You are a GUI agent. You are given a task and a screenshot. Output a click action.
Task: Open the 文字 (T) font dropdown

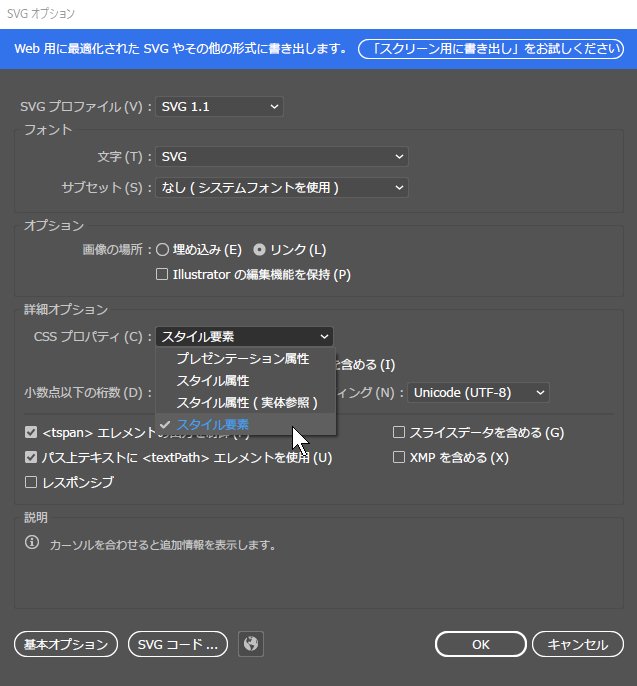pos(282,156)
